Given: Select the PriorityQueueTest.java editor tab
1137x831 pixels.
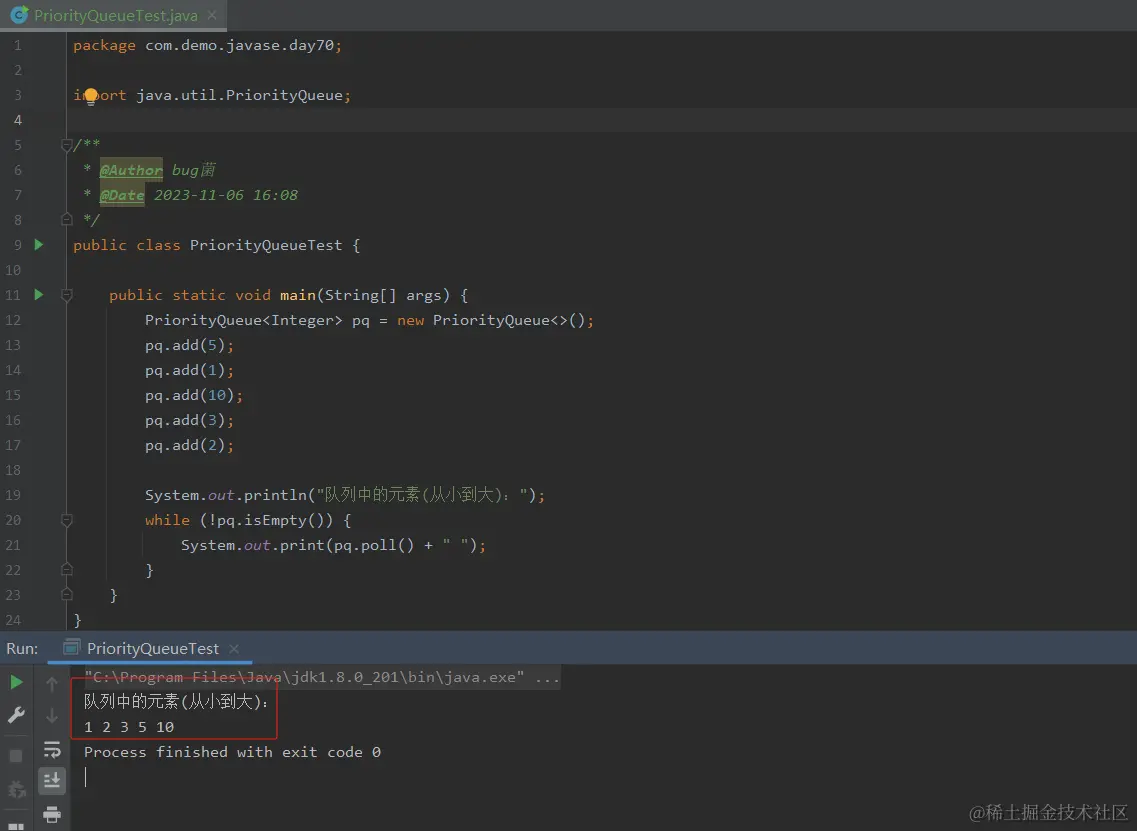Looking at the screenshot, I should pyautogui.click(x=115, y=15).
